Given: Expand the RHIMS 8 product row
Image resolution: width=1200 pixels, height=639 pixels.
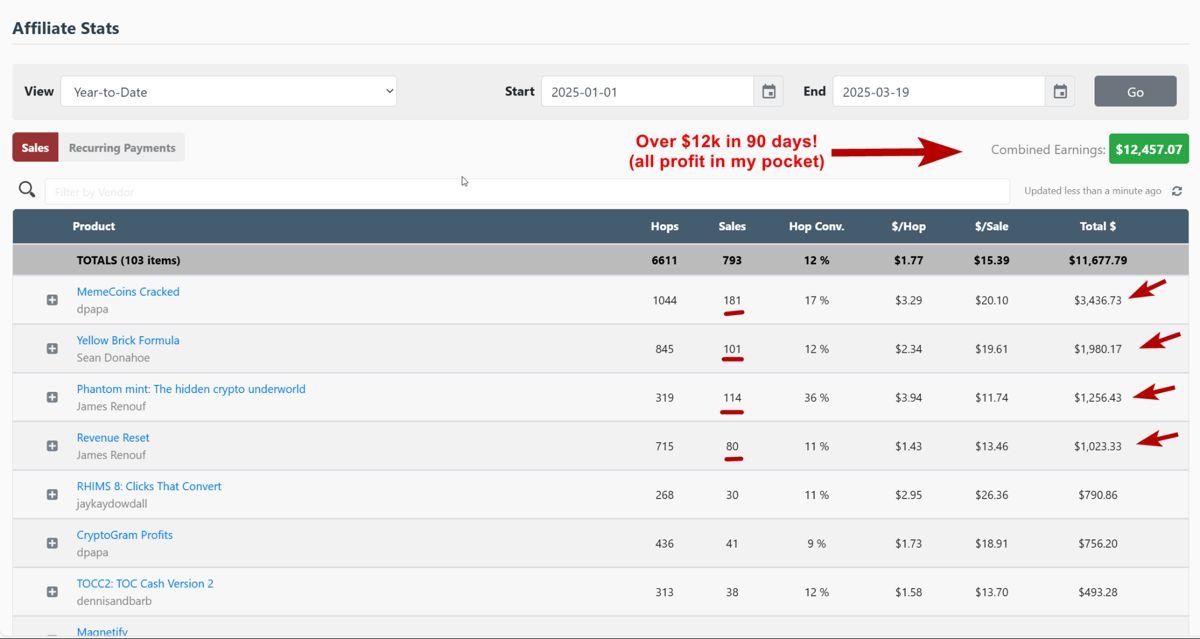Looking at the screenshot, I should [52, 494].
